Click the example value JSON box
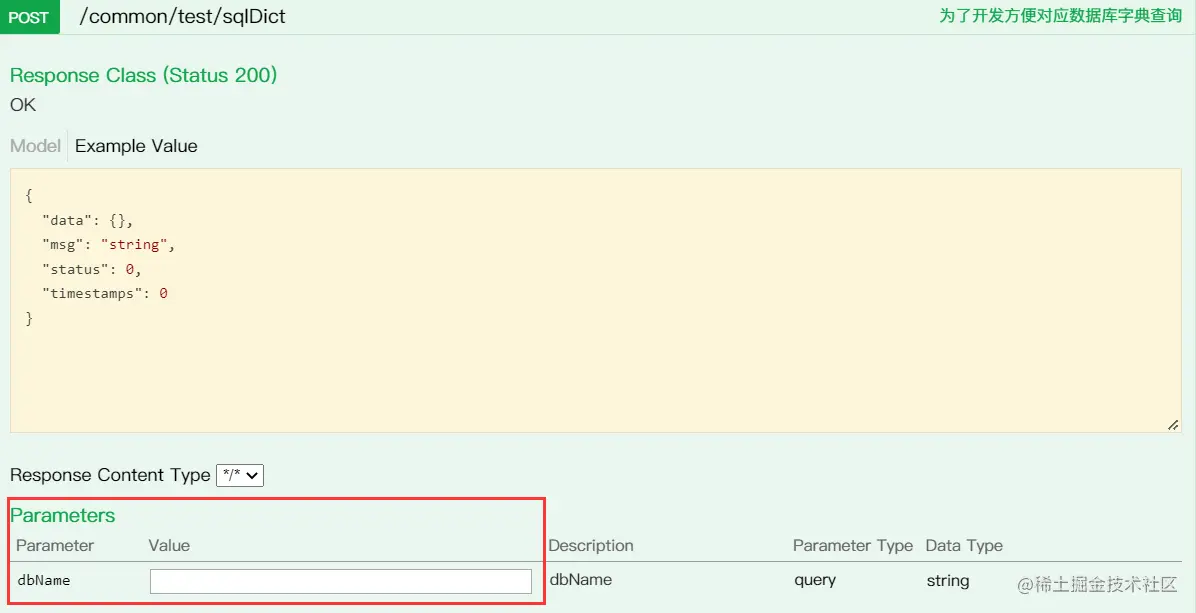This screenshot has height=613, width=1196. coord(596,300)
